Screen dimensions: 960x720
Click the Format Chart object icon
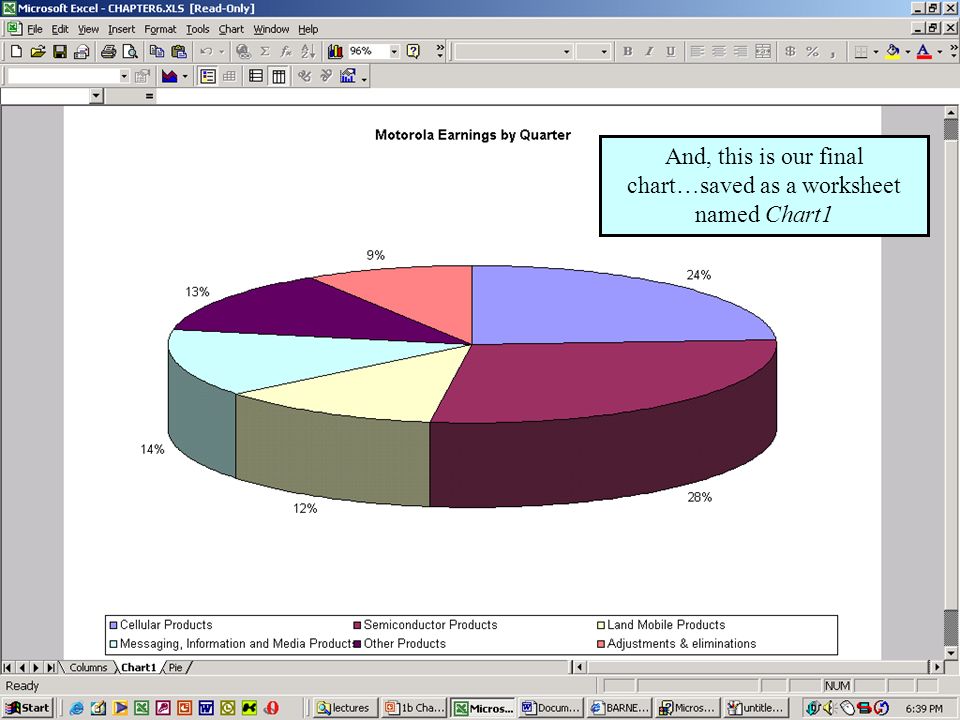tap(143, 77)
